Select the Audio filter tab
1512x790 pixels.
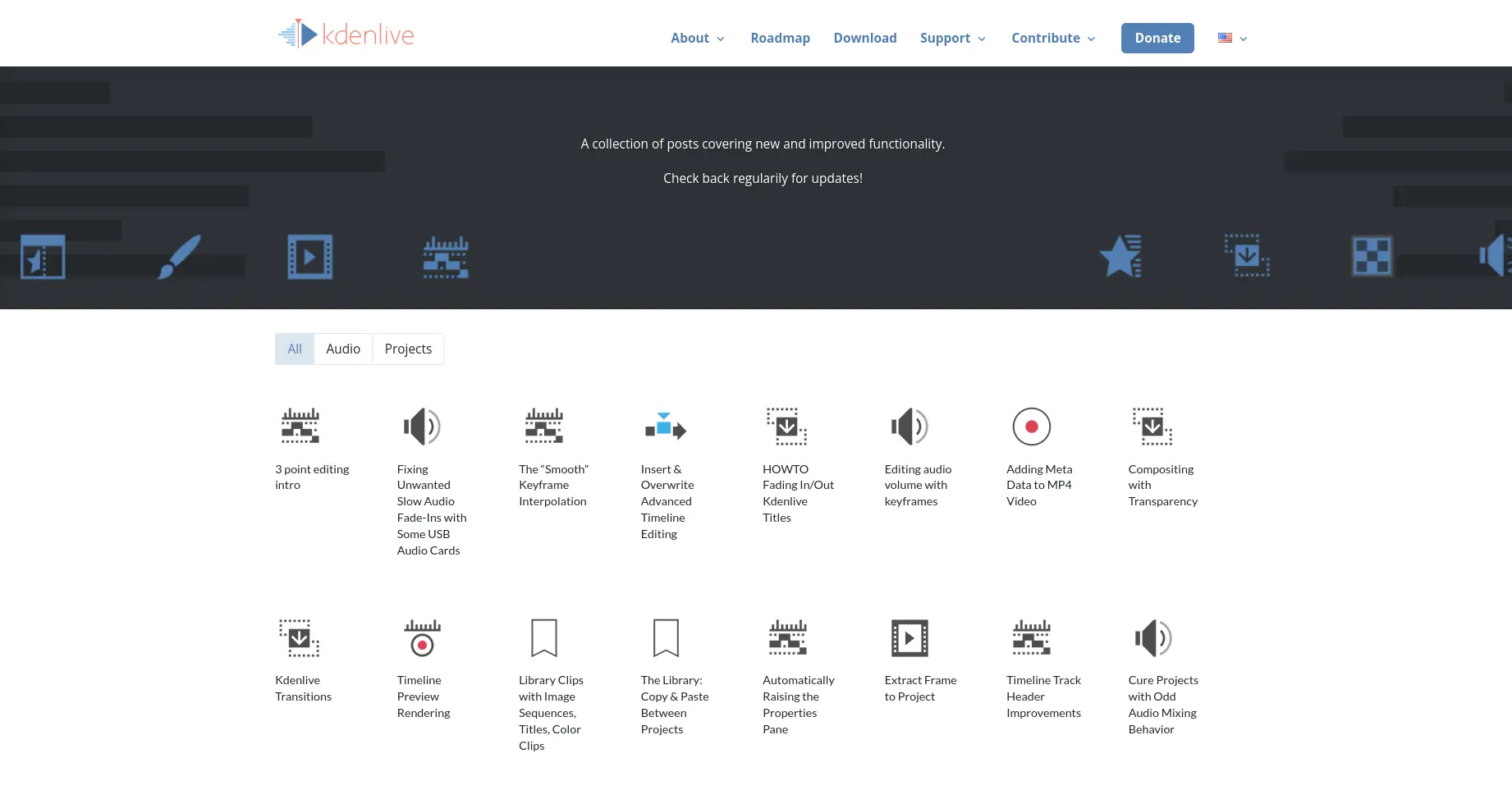[x=343, y=349]
